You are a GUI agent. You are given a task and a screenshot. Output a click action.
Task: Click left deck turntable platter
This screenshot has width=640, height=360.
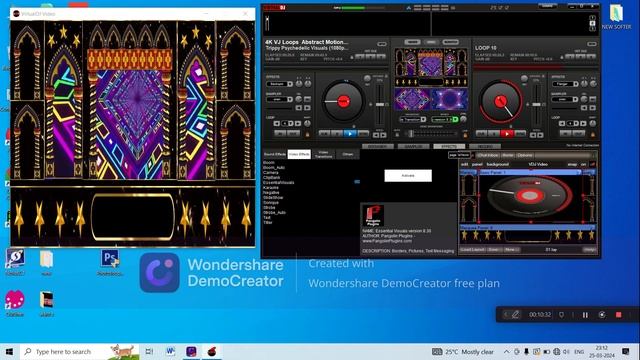point(344,101)
